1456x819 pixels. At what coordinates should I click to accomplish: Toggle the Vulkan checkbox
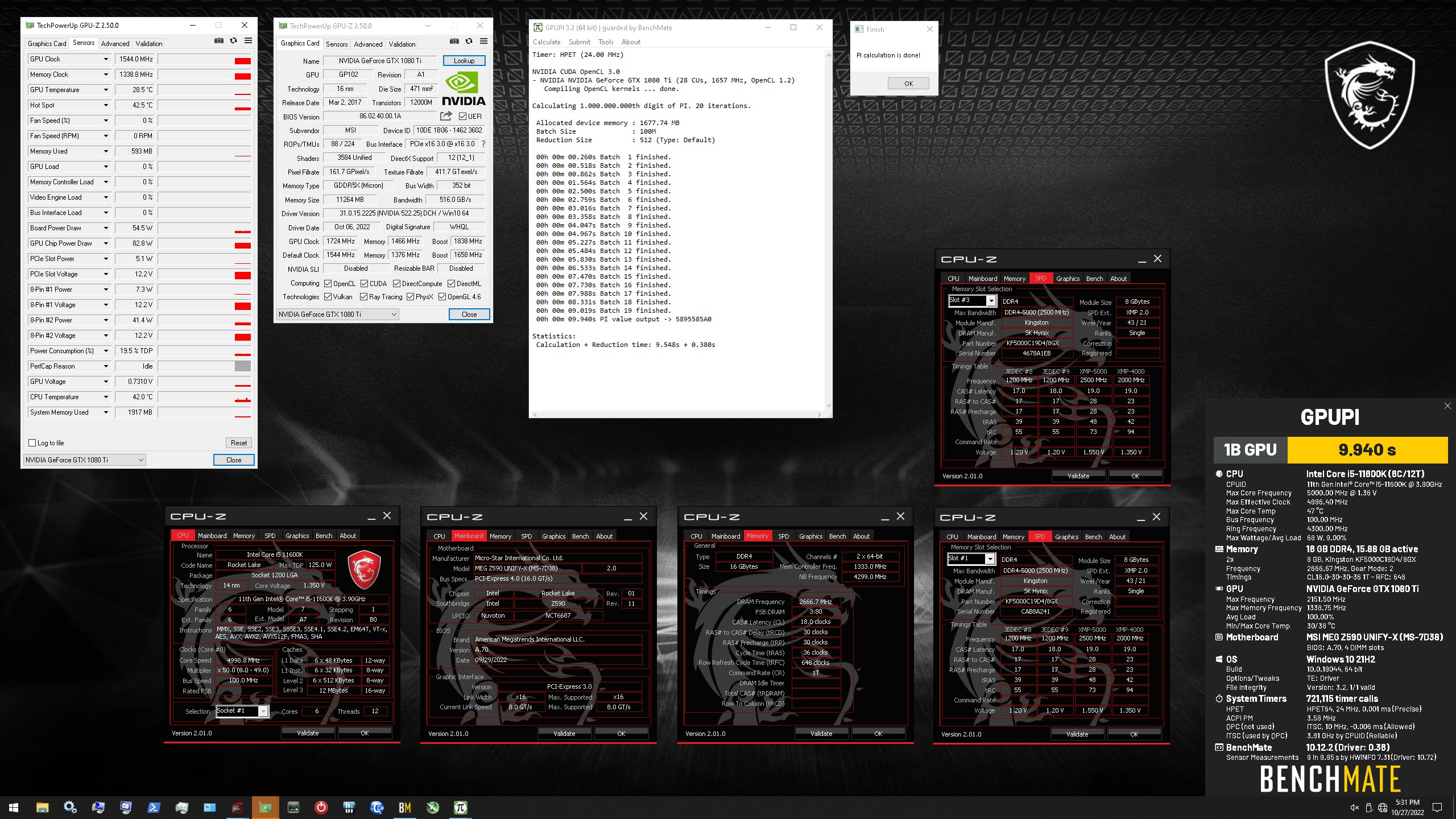328,297
